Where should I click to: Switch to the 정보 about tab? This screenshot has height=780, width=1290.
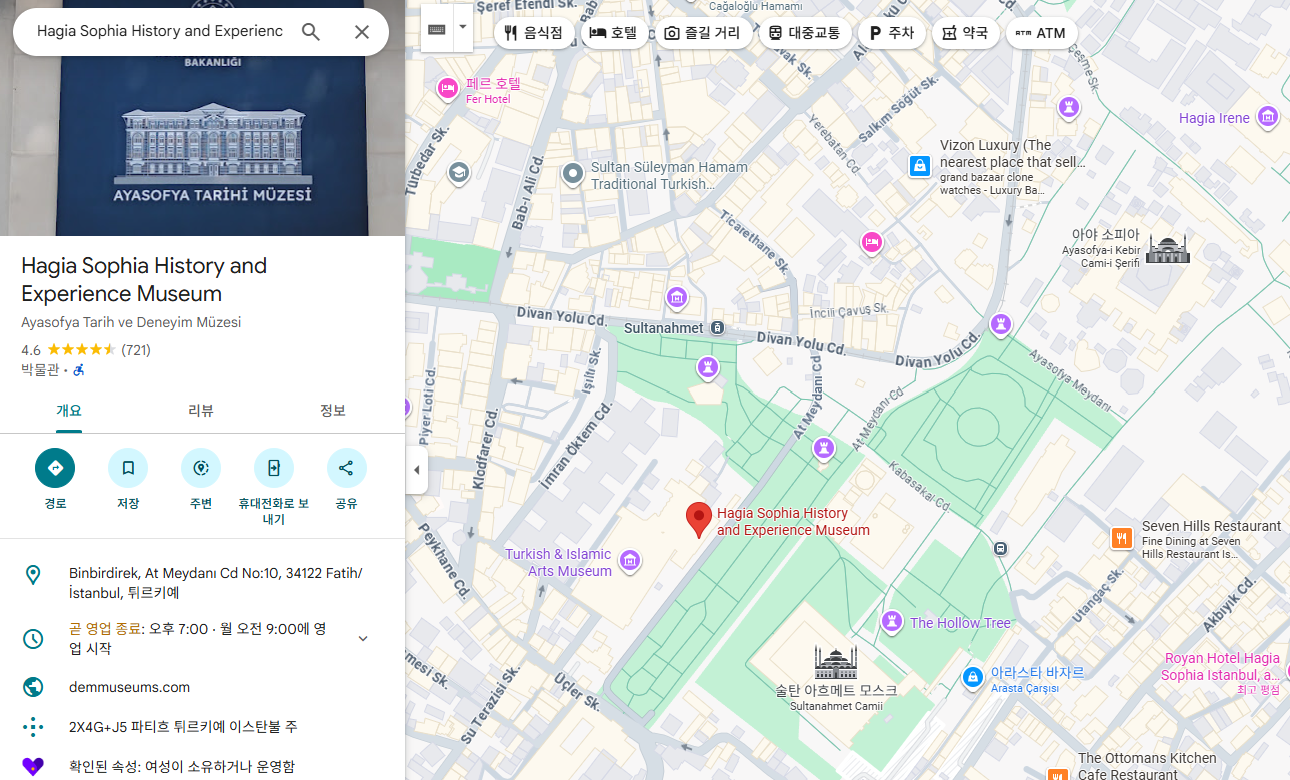point(333,411)
